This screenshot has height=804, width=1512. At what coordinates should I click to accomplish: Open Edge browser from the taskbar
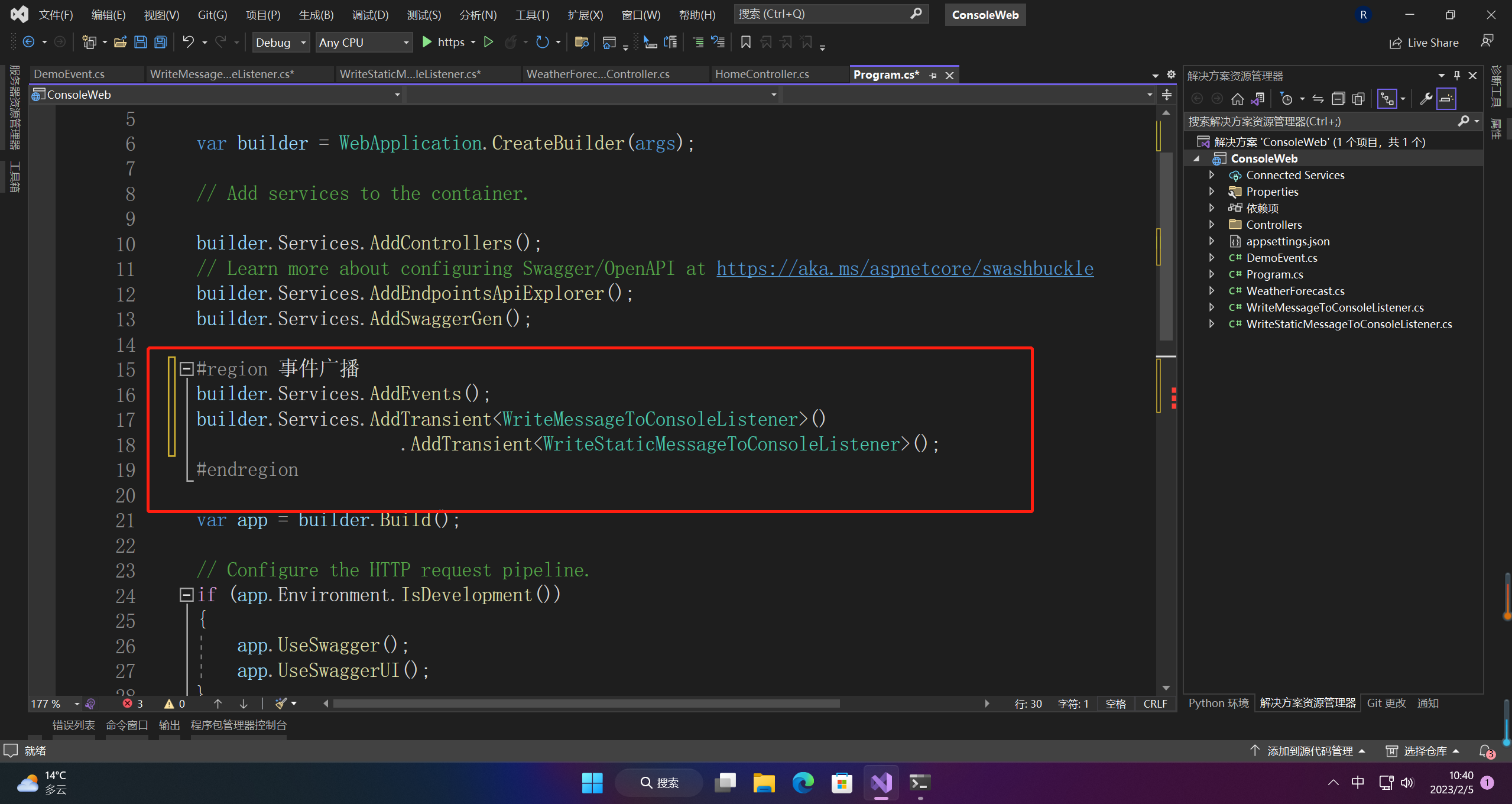[x=803, y=783]
